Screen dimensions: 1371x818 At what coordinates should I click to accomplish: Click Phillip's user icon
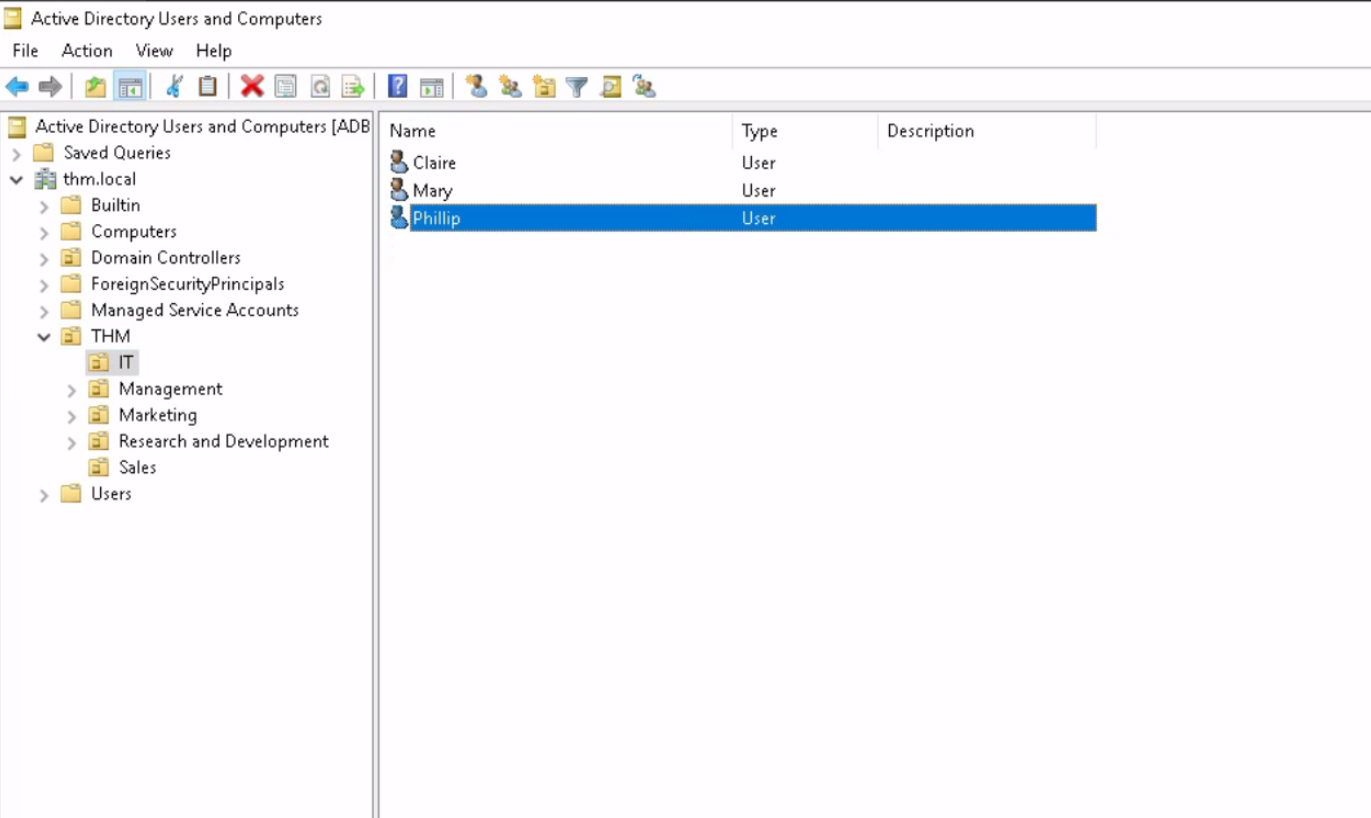point(399,217)
